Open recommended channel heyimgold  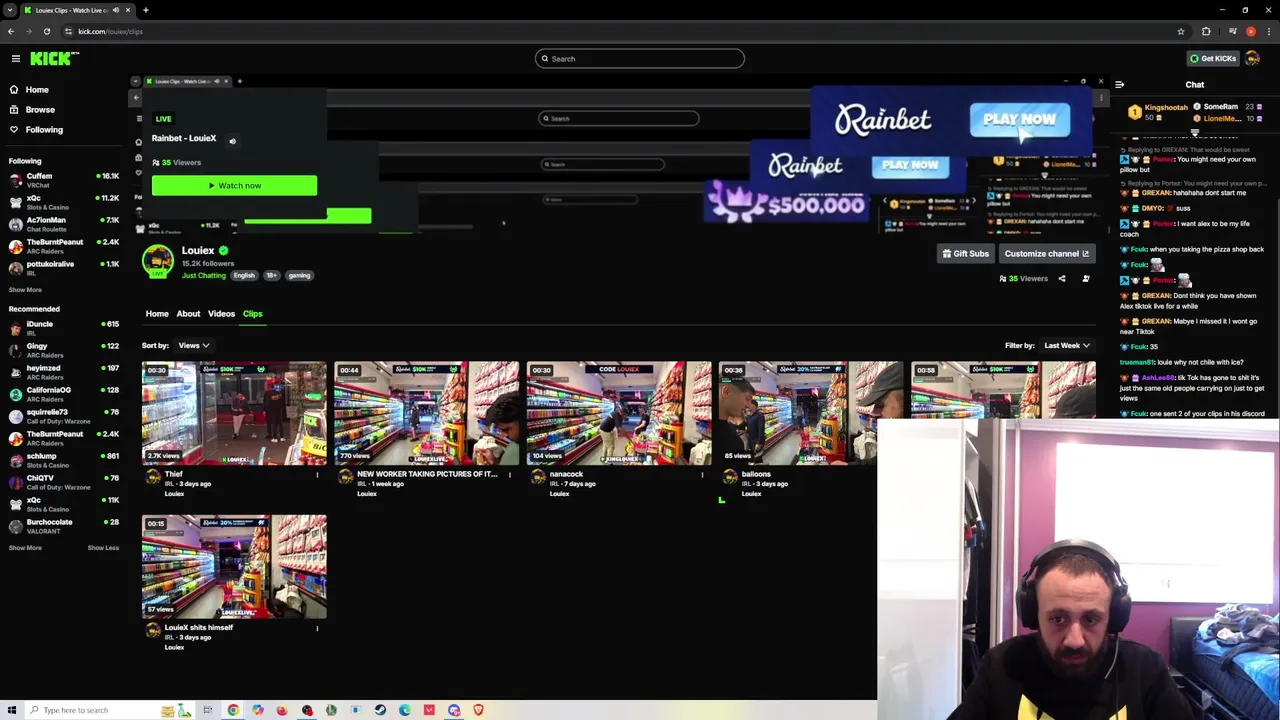click(x=64, y=372)
